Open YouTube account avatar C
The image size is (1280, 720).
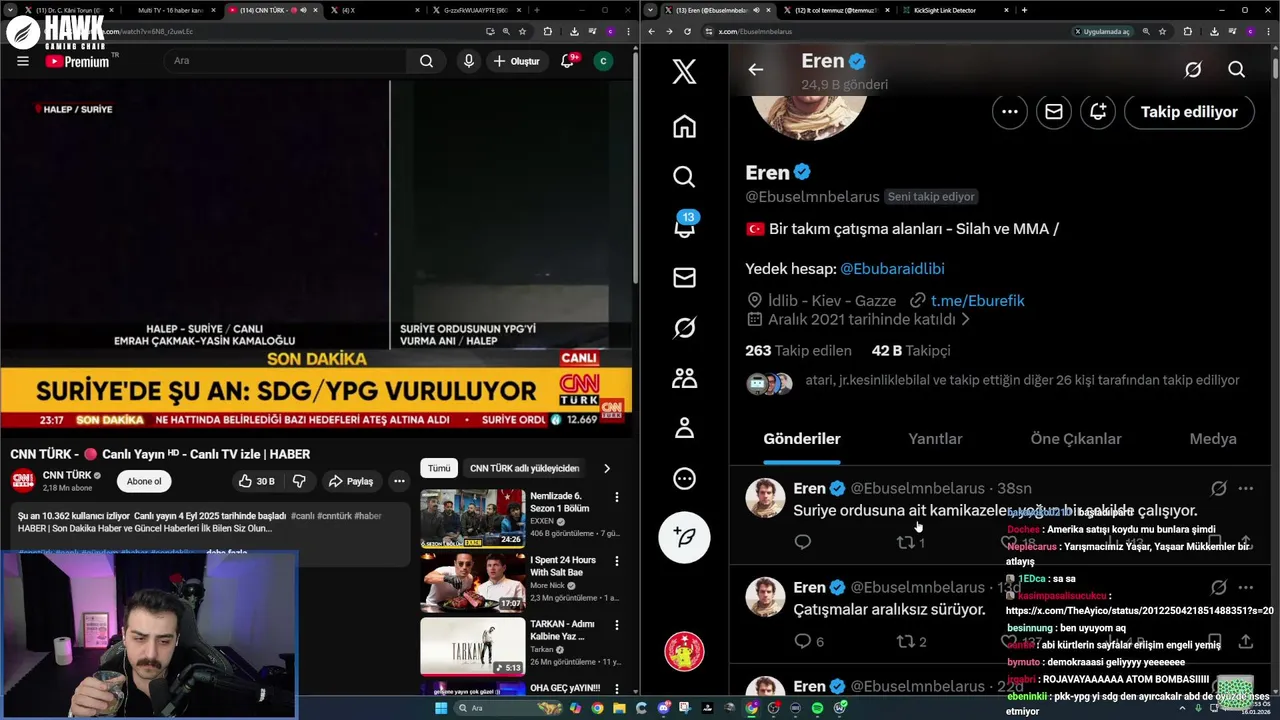click(x=603, y=61)
